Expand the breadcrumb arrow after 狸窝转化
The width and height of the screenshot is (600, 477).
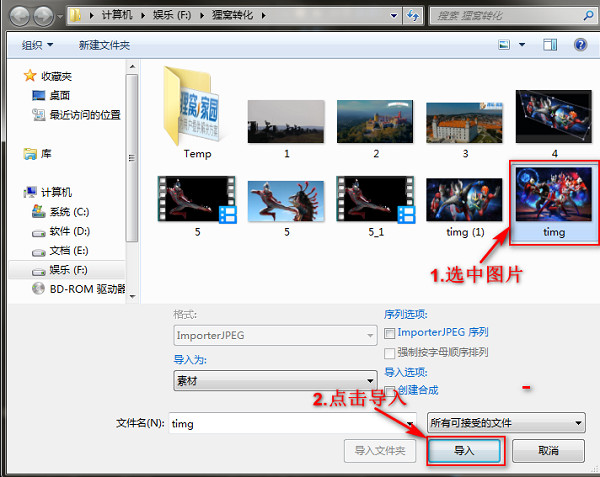point(264,16)
